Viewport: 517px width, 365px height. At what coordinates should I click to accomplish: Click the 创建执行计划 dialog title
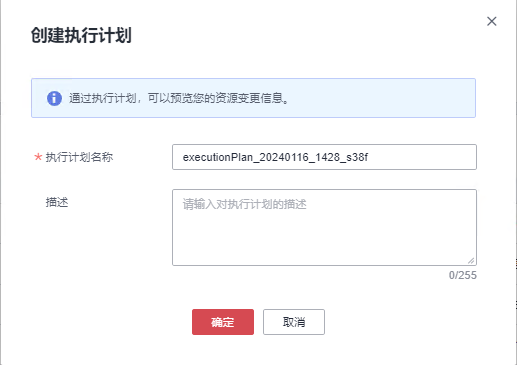81,35
